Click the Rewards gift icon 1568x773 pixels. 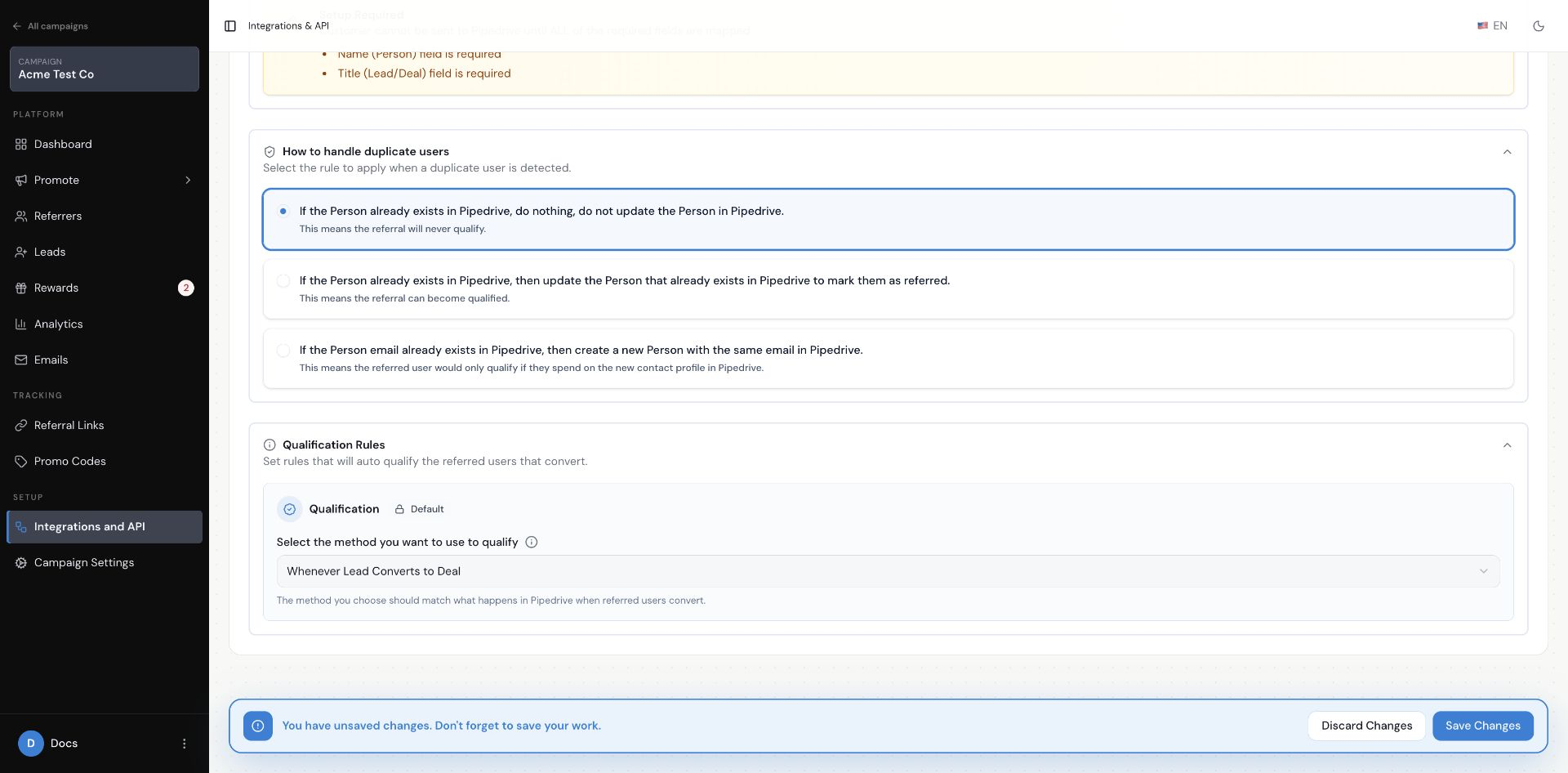pyautogui.click(x=21, y=288)
